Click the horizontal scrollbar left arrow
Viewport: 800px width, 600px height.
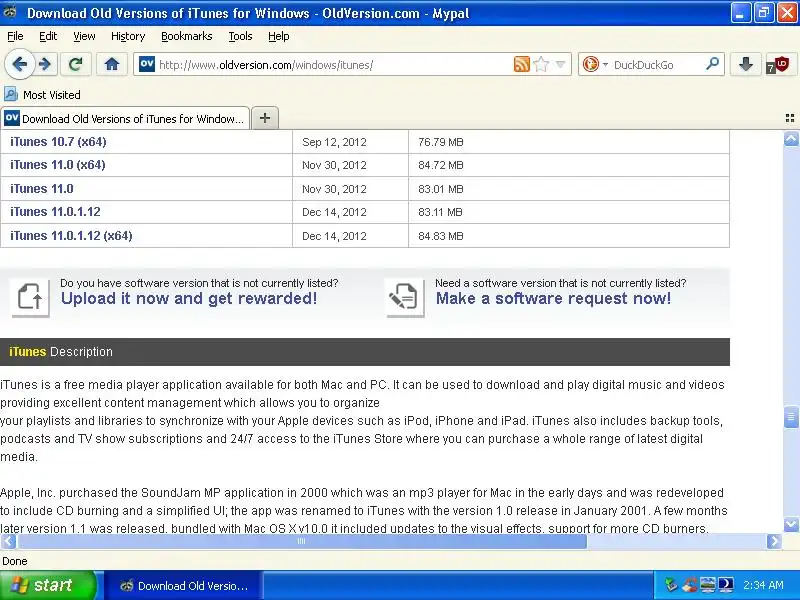pyautogui.click(x=9, y=541)
